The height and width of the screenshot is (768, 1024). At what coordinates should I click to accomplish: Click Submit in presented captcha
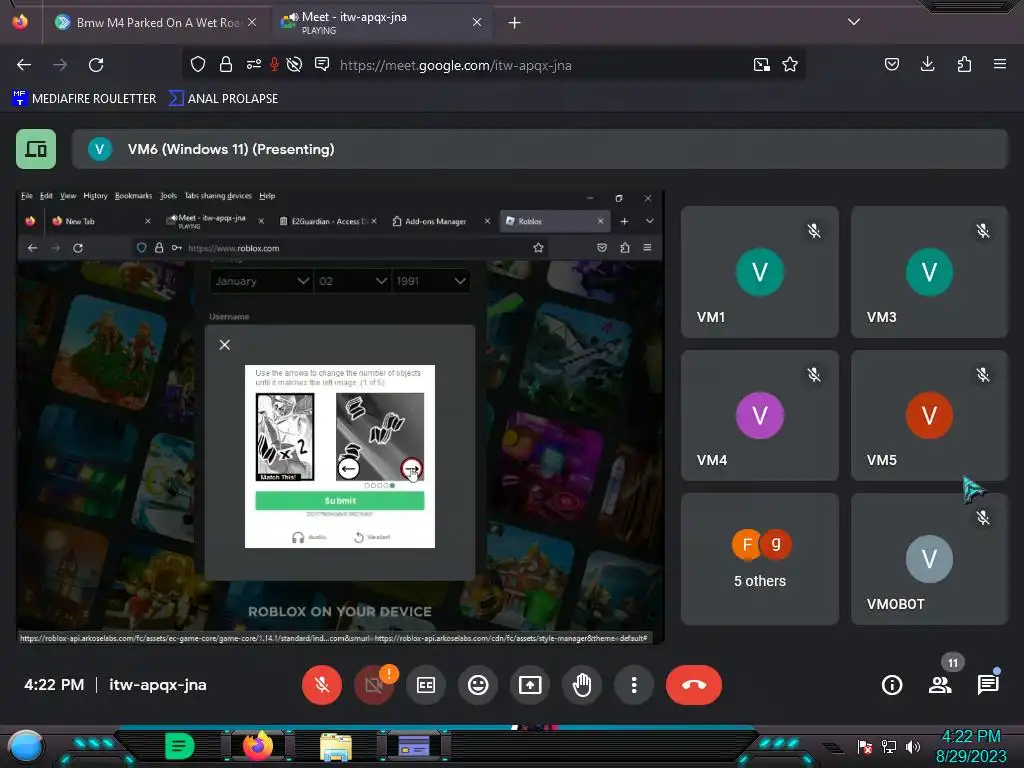[x=340, y=501]
